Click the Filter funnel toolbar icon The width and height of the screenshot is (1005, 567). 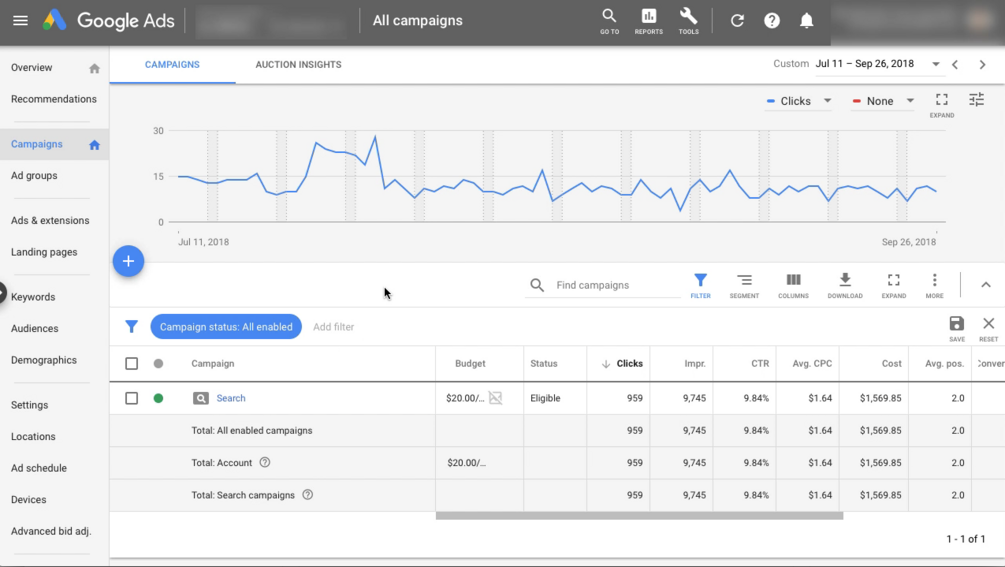pyautogui.click(x=701, y=286)
